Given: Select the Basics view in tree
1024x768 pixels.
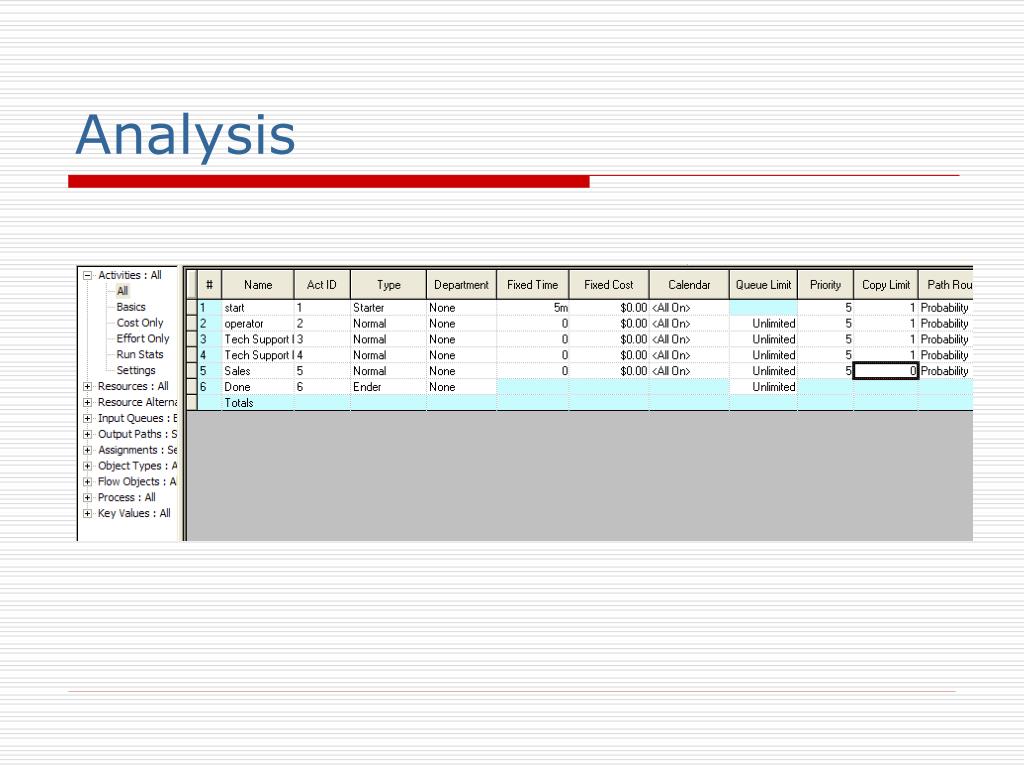Looking at the screenshot, I should 131,307.
